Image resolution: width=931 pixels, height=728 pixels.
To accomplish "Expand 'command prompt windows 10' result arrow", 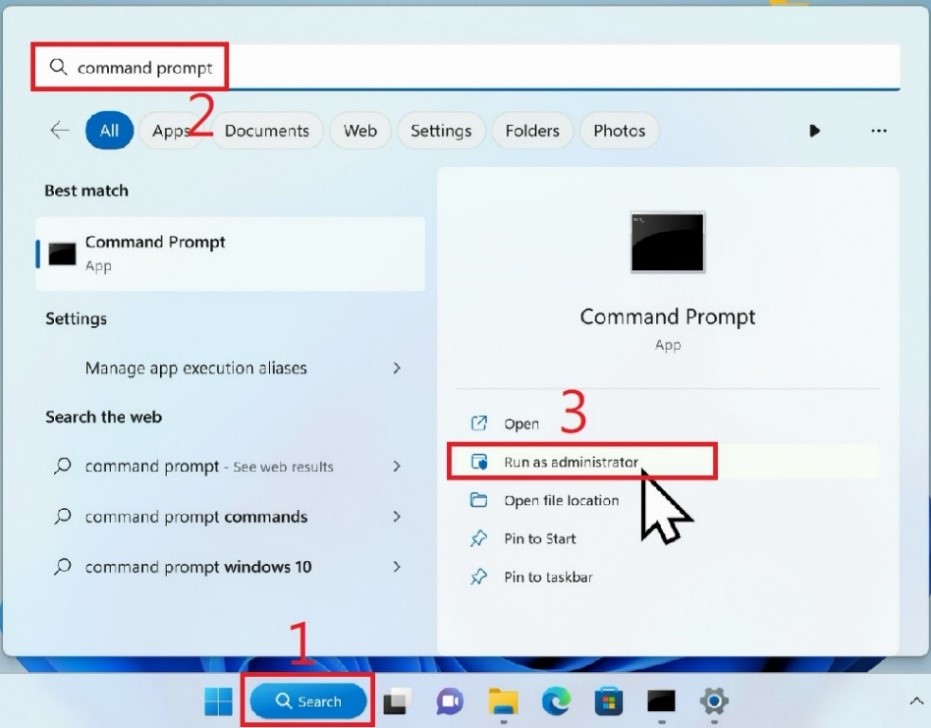I will pyautogui.click(x=397, y=567).
